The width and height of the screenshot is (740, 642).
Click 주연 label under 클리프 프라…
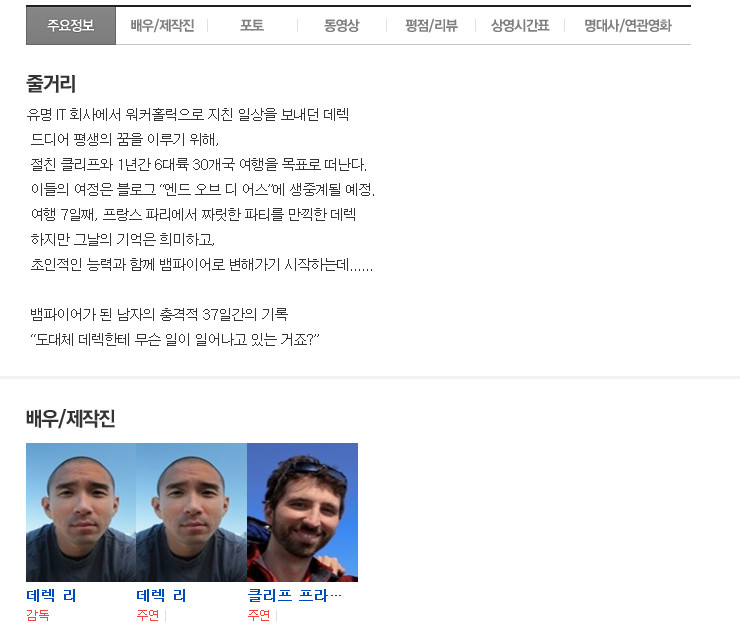click(259, 615)
